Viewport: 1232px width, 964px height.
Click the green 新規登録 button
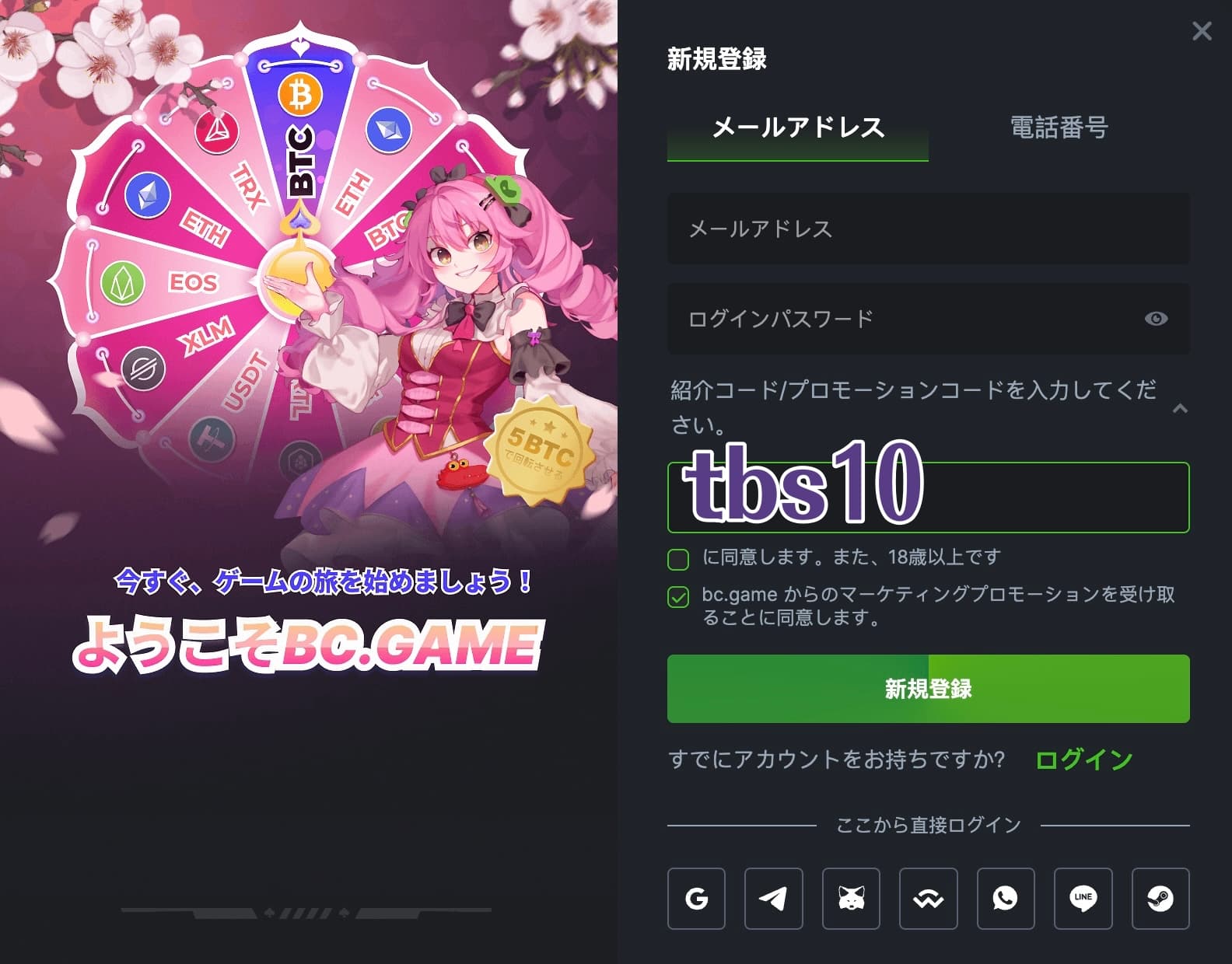pyautogui.click(x=929, y=689)
